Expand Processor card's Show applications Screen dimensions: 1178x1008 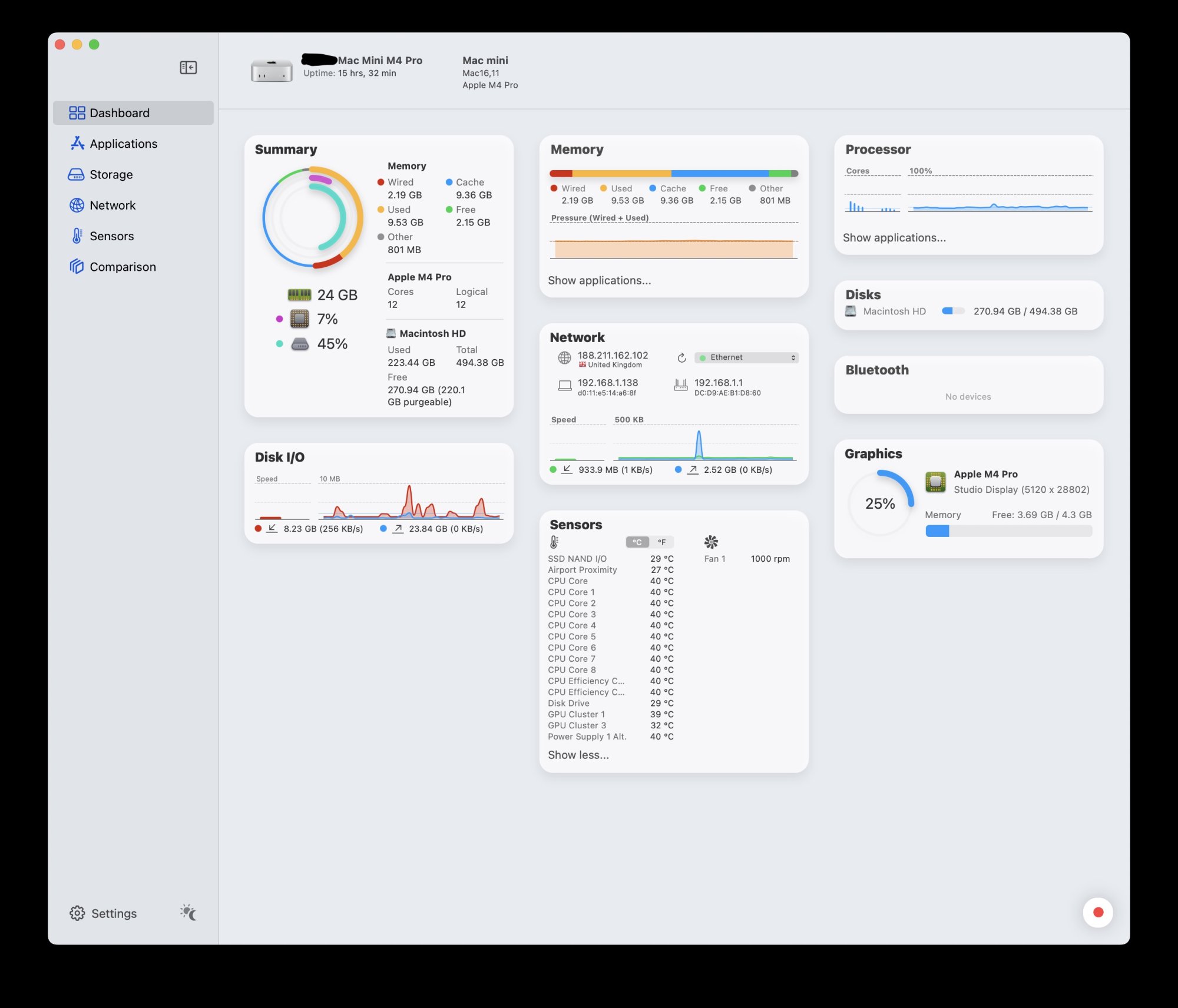point(894,238)
